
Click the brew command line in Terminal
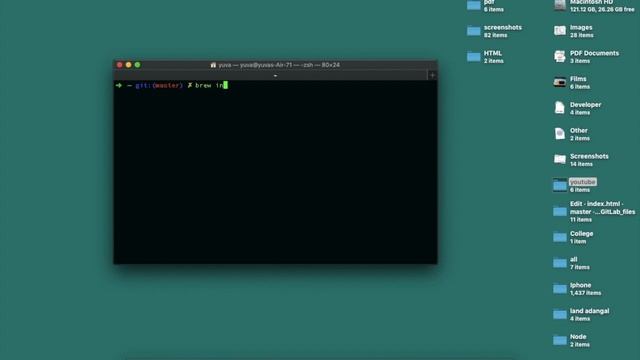[x=211, y=85]
